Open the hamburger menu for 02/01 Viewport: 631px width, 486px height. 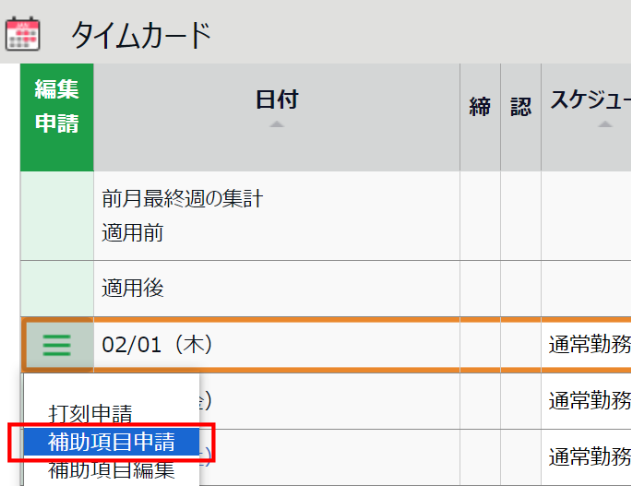[x=57, y=345]
